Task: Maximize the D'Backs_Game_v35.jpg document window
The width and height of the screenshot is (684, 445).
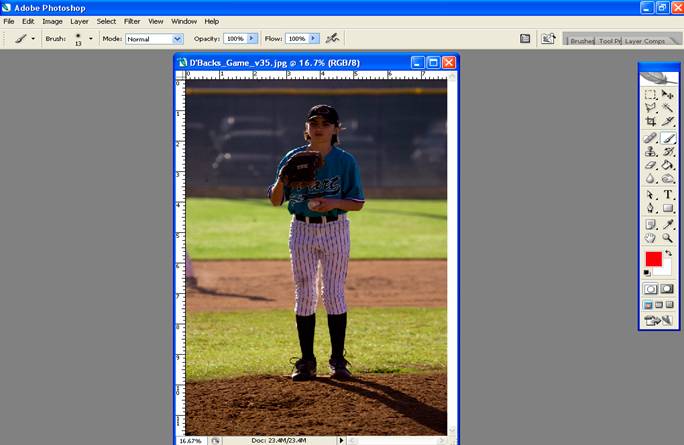Action: 433,63
